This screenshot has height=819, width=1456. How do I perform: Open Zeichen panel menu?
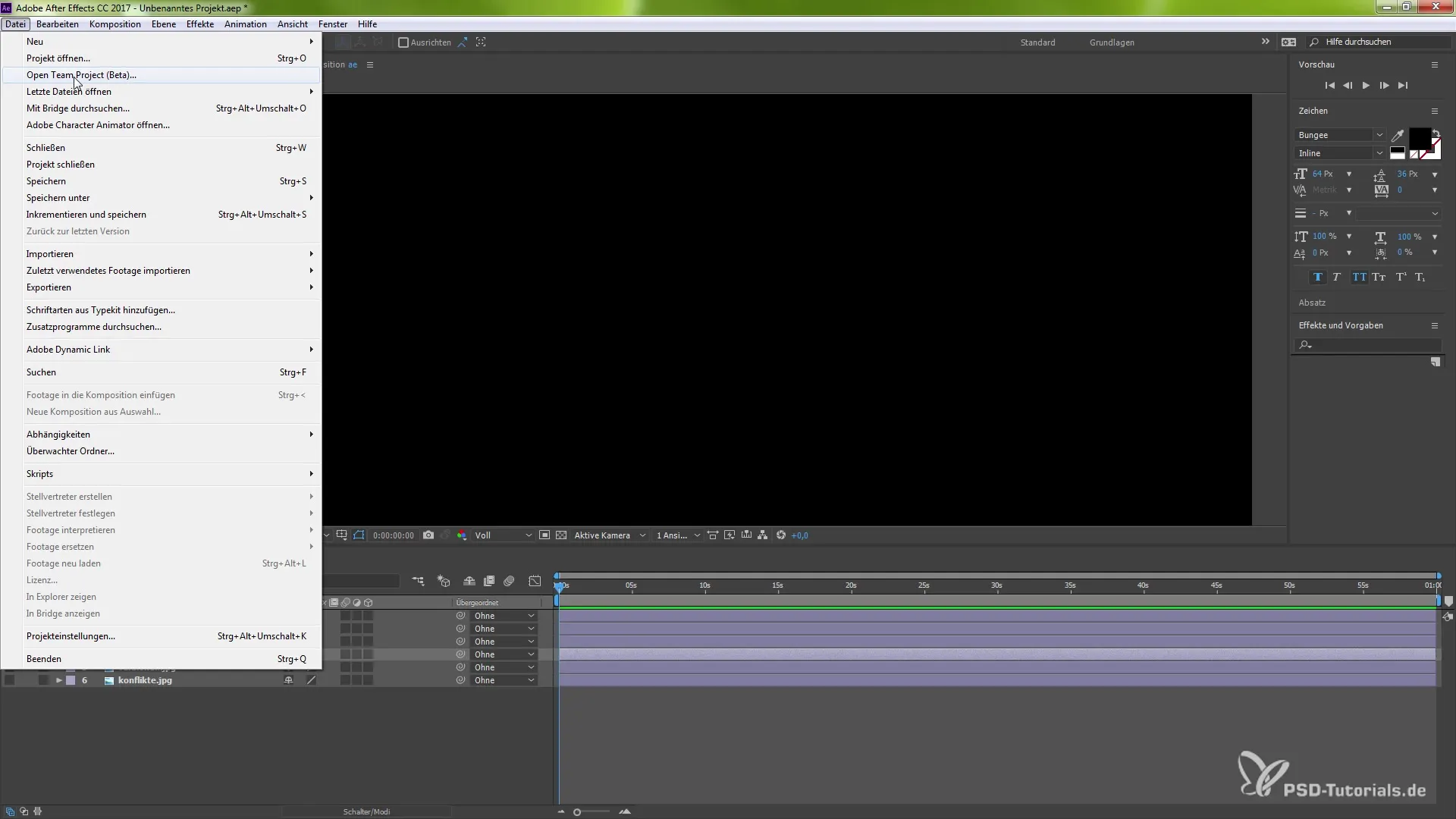[x=1435, y=111]
